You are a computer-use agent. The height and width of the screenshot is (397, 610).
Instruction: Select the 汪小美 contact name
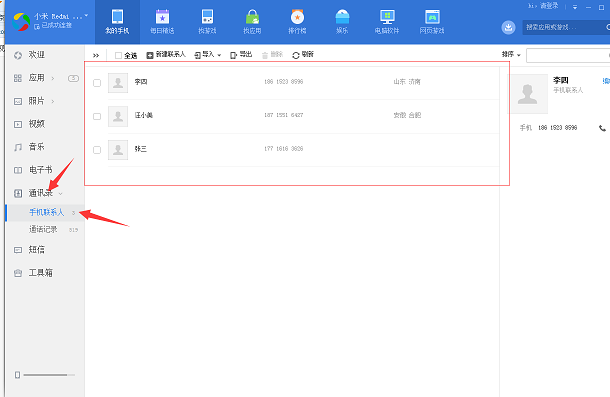[144, 115]
